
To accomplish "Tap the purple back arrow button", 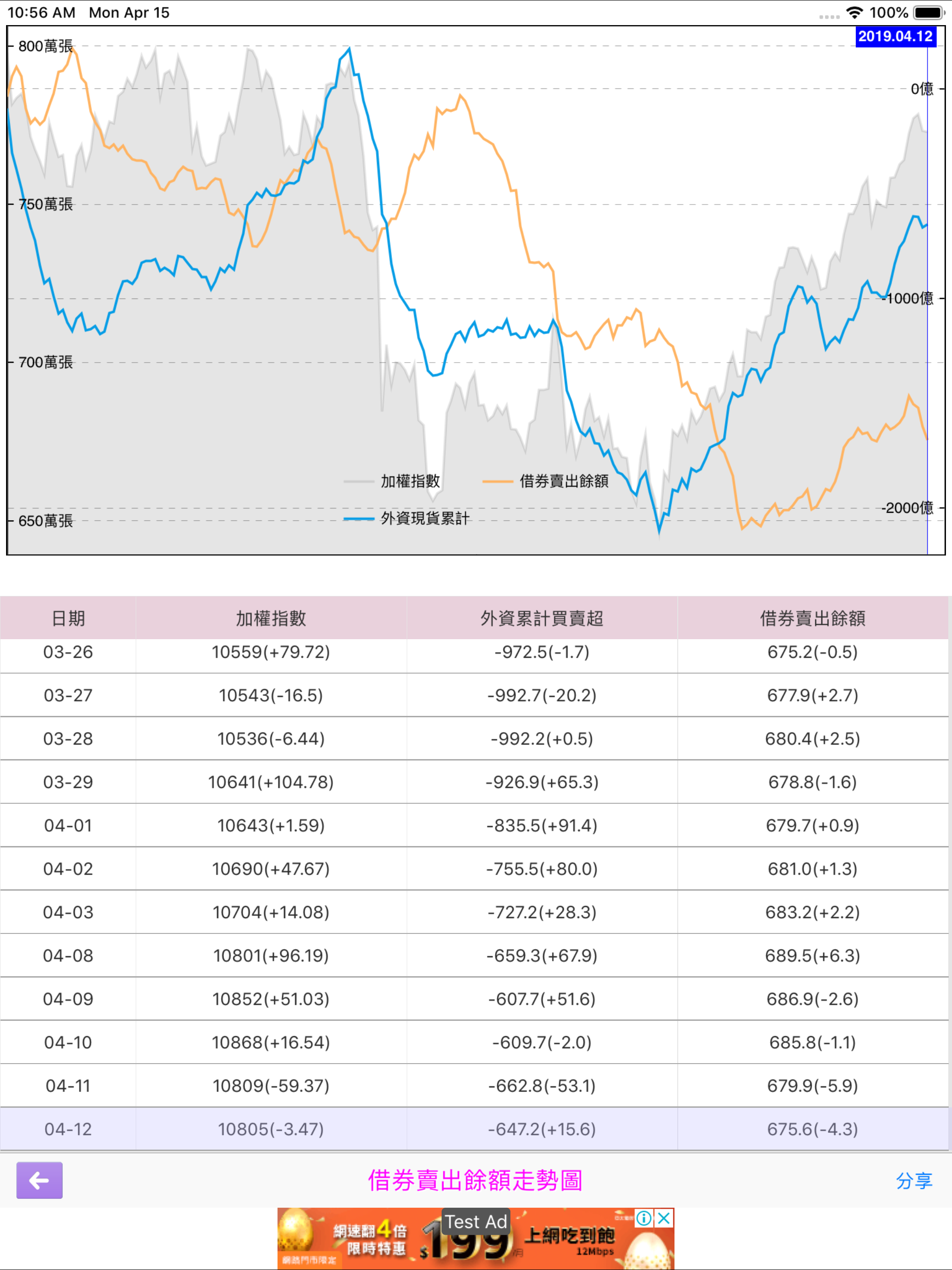I will 39,1180.
